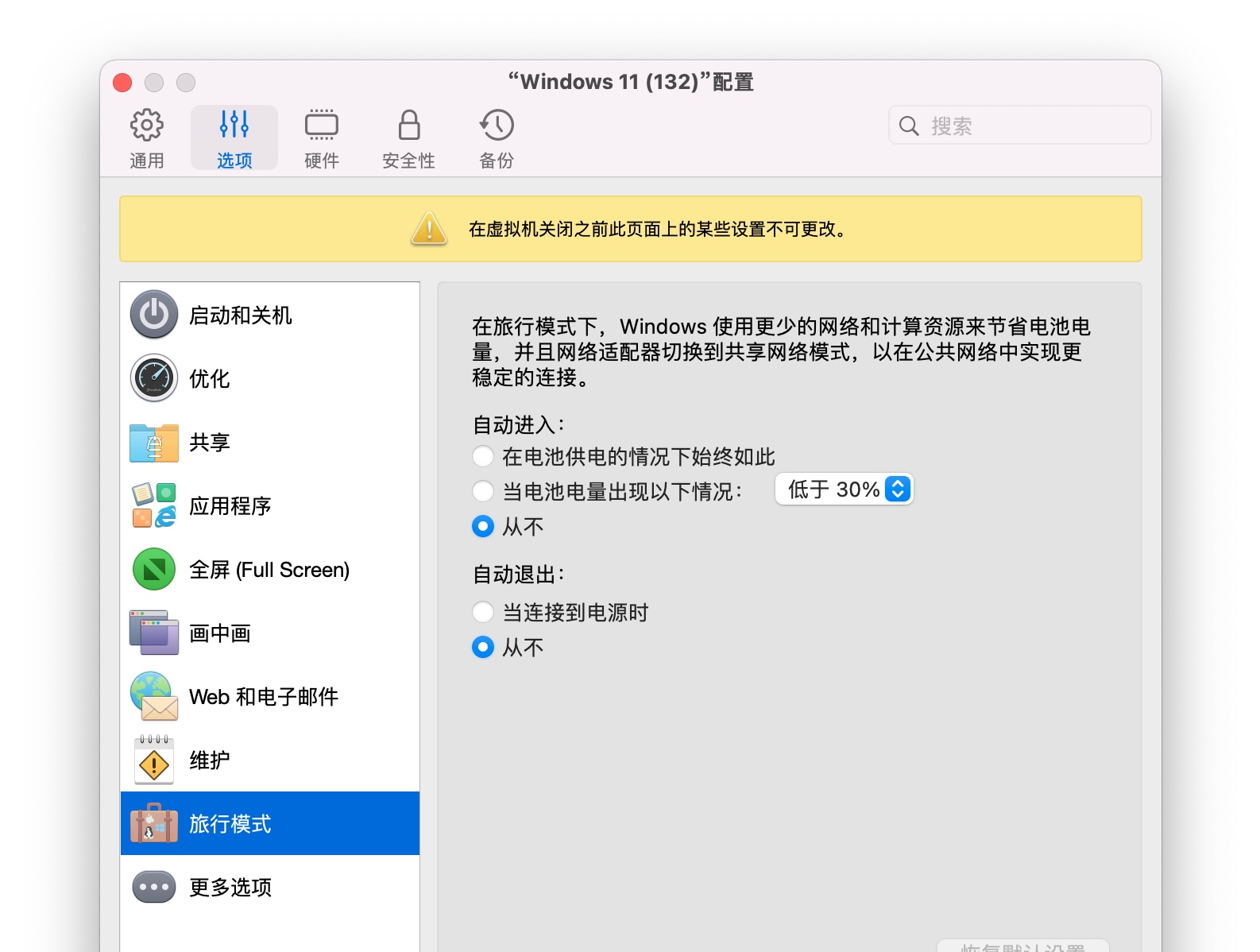The width and height of the screenshot is (1260, 952).
Task: Select 维护 in the sidebar list
Action: click(270, 760)
